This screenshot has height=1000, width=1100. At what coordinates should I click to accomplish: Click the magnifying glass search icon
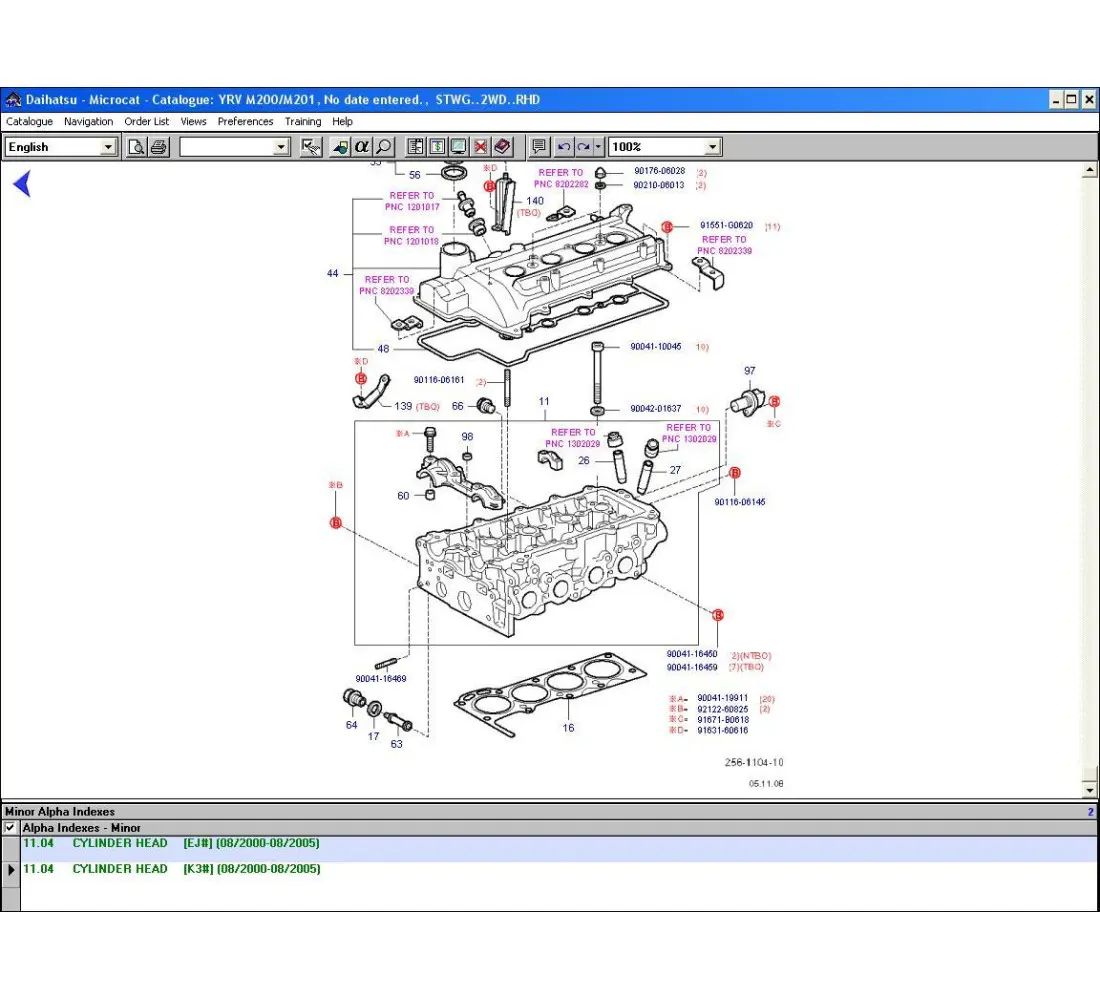384,147
